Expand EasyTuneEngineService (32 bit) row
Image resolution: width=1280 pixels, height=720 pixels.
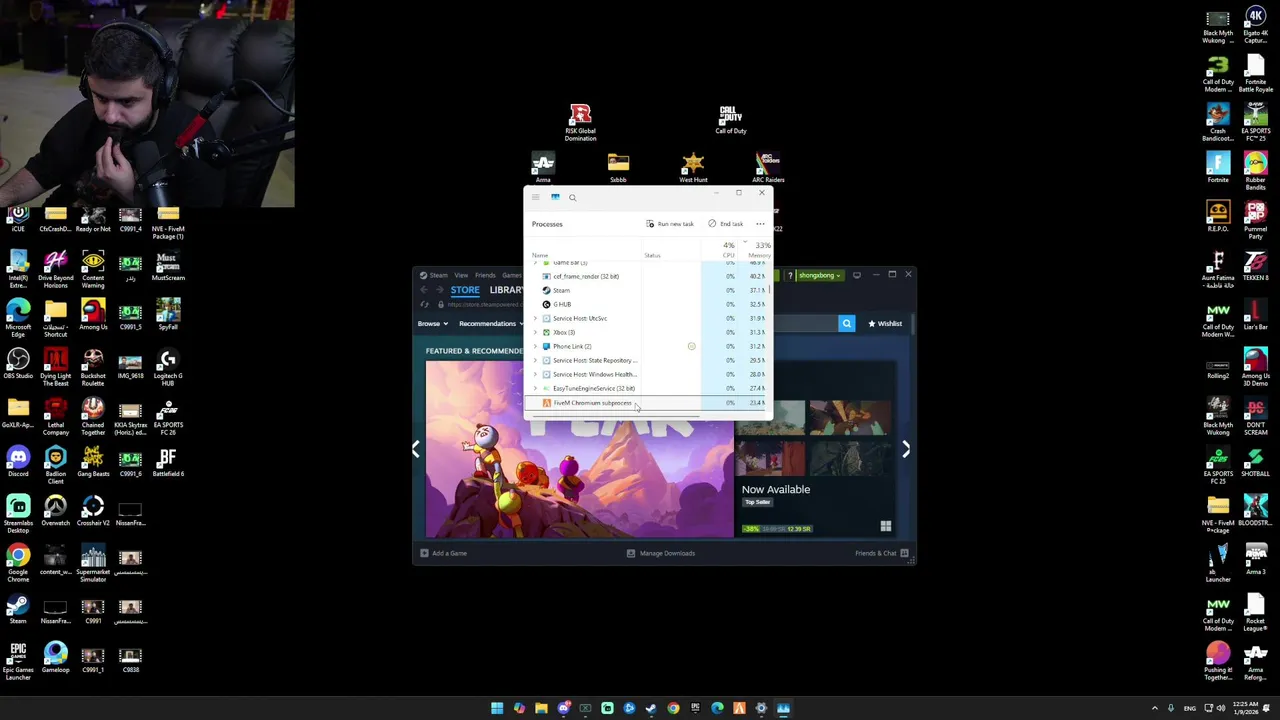tap(535, 388)
